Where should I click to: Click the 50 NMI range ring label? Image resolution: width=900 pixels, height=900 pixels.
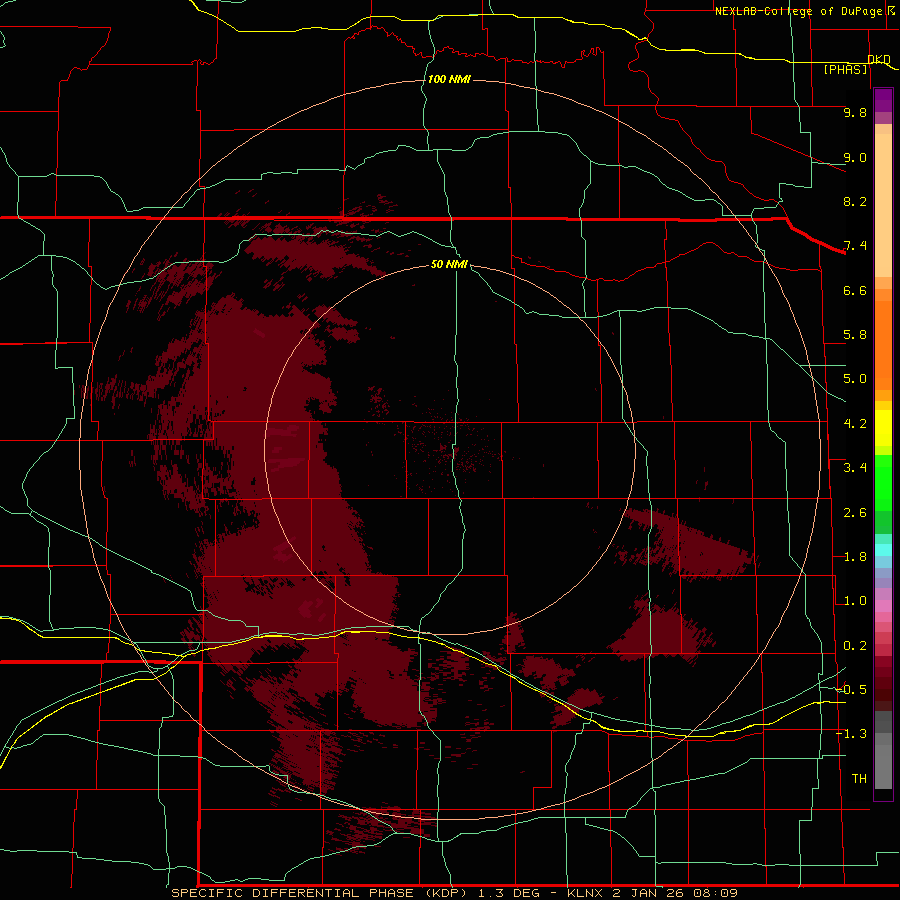[449, 264]
